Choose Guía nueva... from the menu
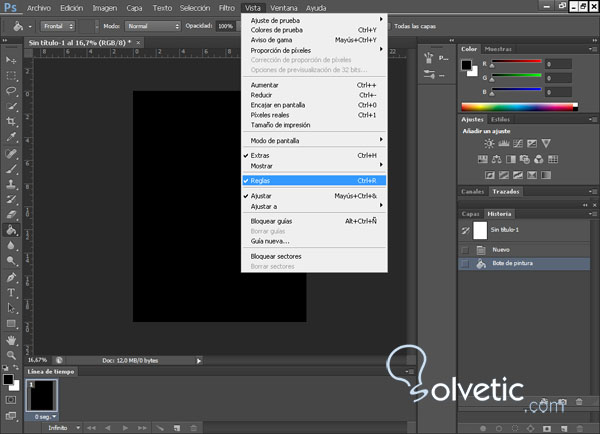Screen dimensions: 600x434 tap(270, 240)
